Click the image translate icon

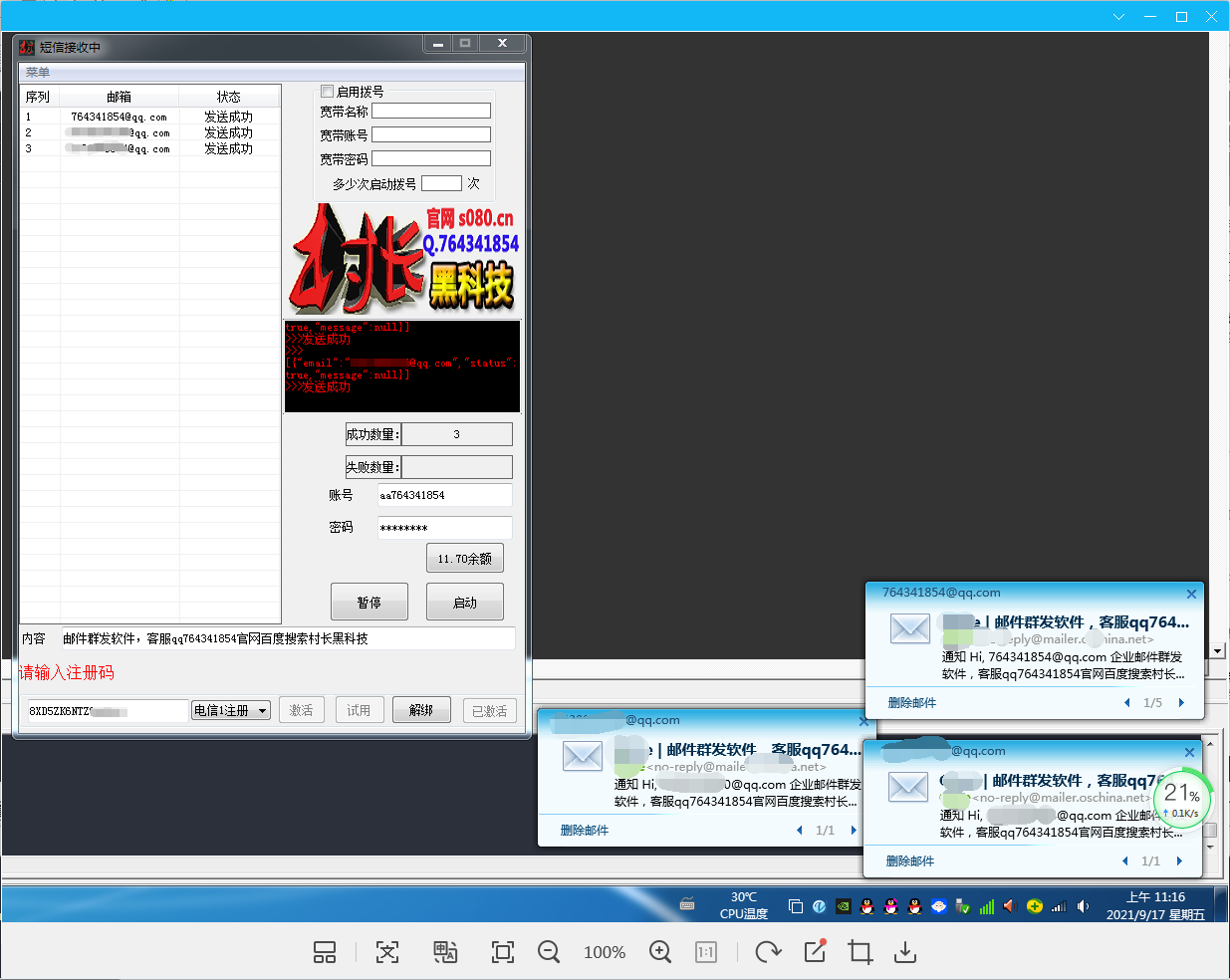[x=445, y=952]
